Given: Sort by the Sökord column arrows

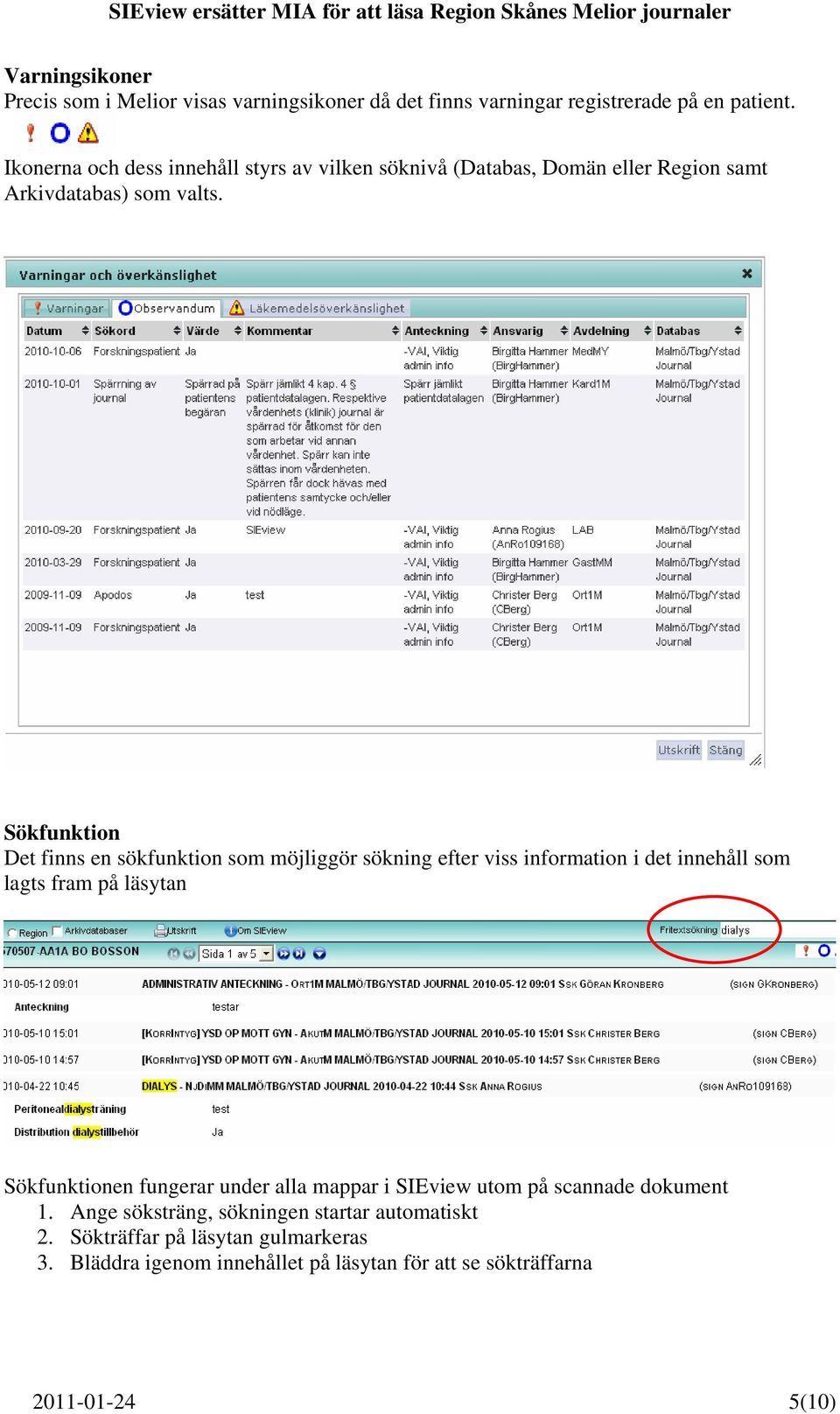Looking at the screenshot, I should [x=177, y=331].
